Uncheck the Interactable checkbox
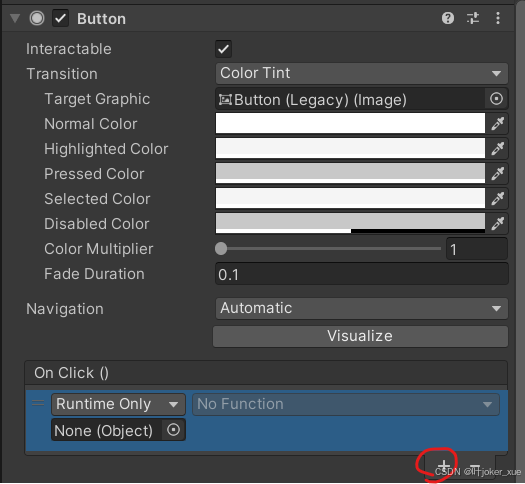This screenshot has height=484, width=525. tap(223, 49)
